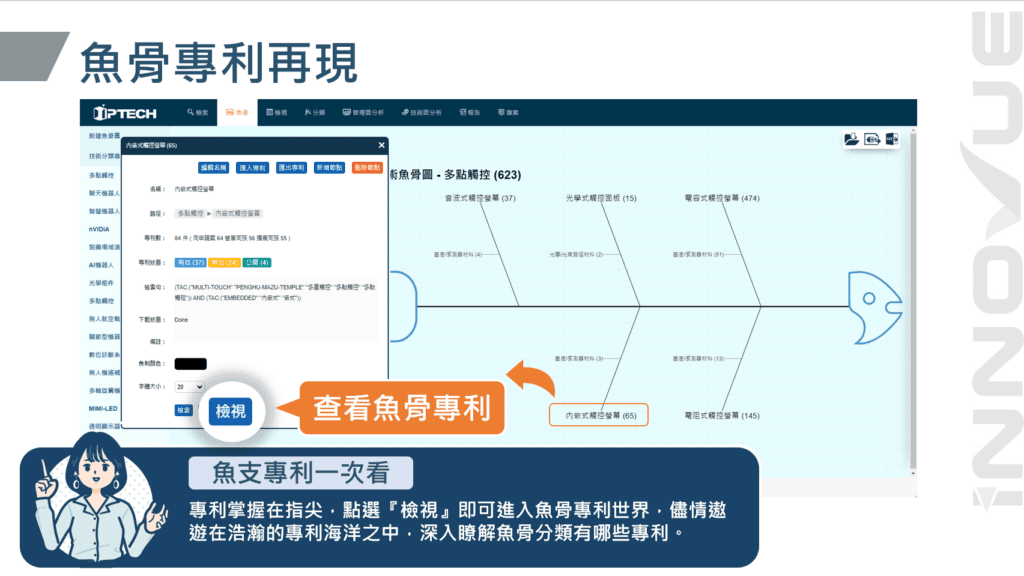Toggle the green 公開 (4) status filter
Image resolution: width=1024 pixels, height=576 pixels.
click(x=256, y=262)
